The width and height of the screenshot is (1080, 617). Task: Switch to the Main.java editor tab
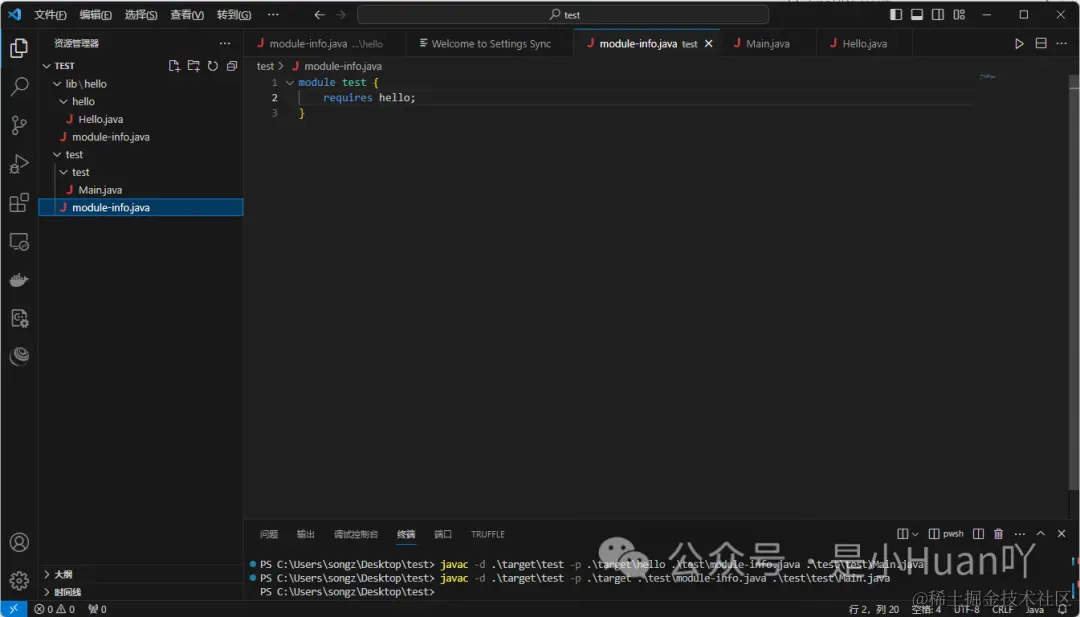(767, 43)
